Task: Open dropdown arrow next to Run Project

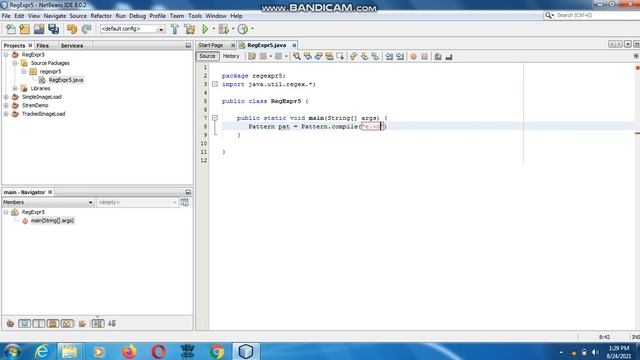Action: tap(213, 29)
